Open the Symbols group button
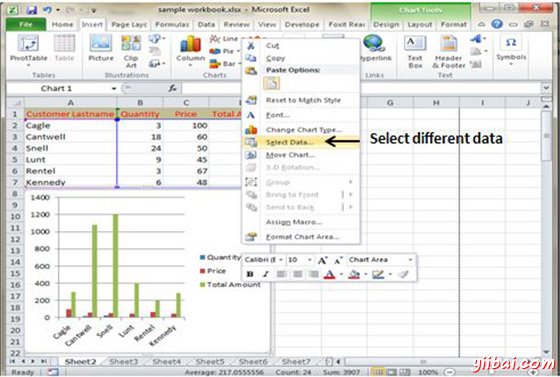Viewport: 560px width, 377px height. pyautogui.click(x=511, y=51)
